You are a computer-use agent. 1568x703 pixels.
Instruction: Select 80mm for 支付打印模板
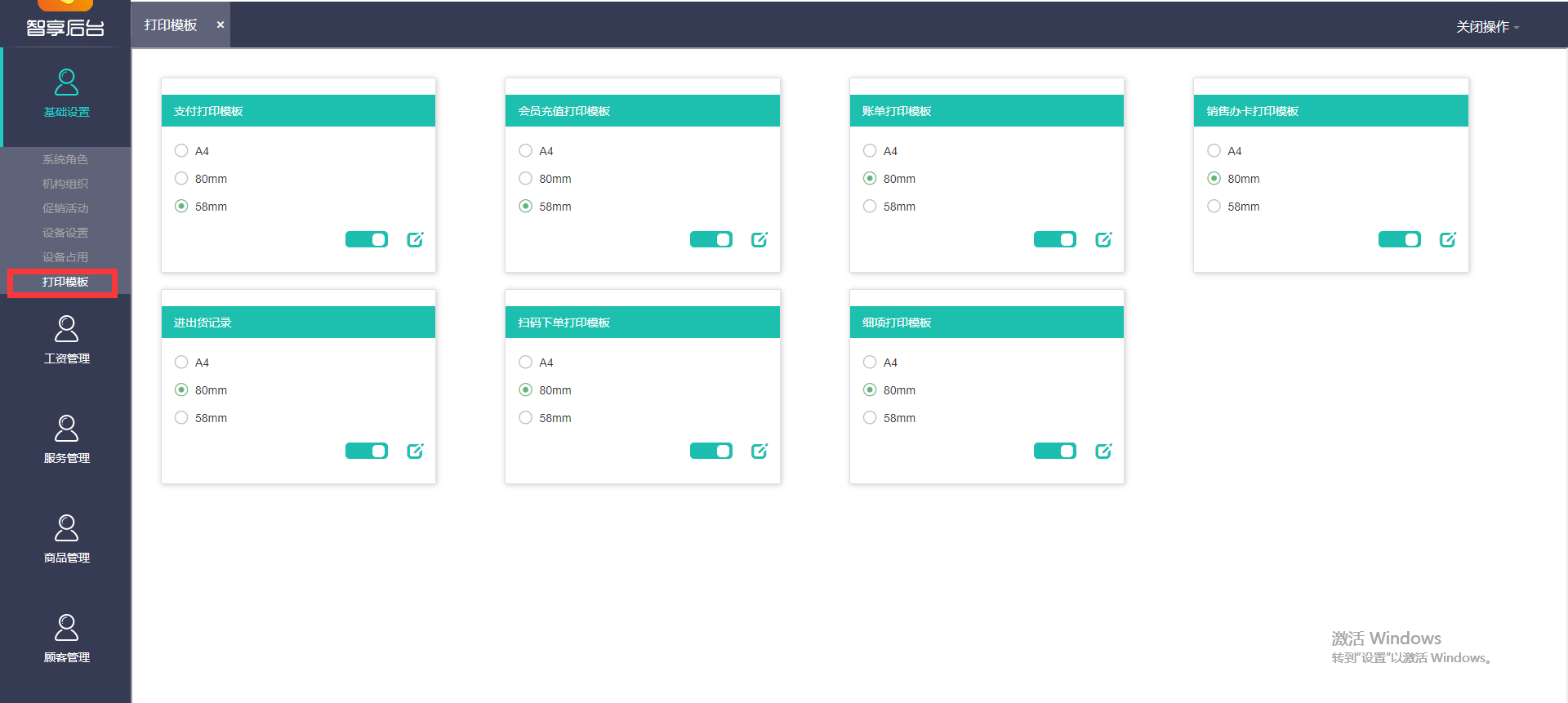pyautogui.click(x=181, y=179)
